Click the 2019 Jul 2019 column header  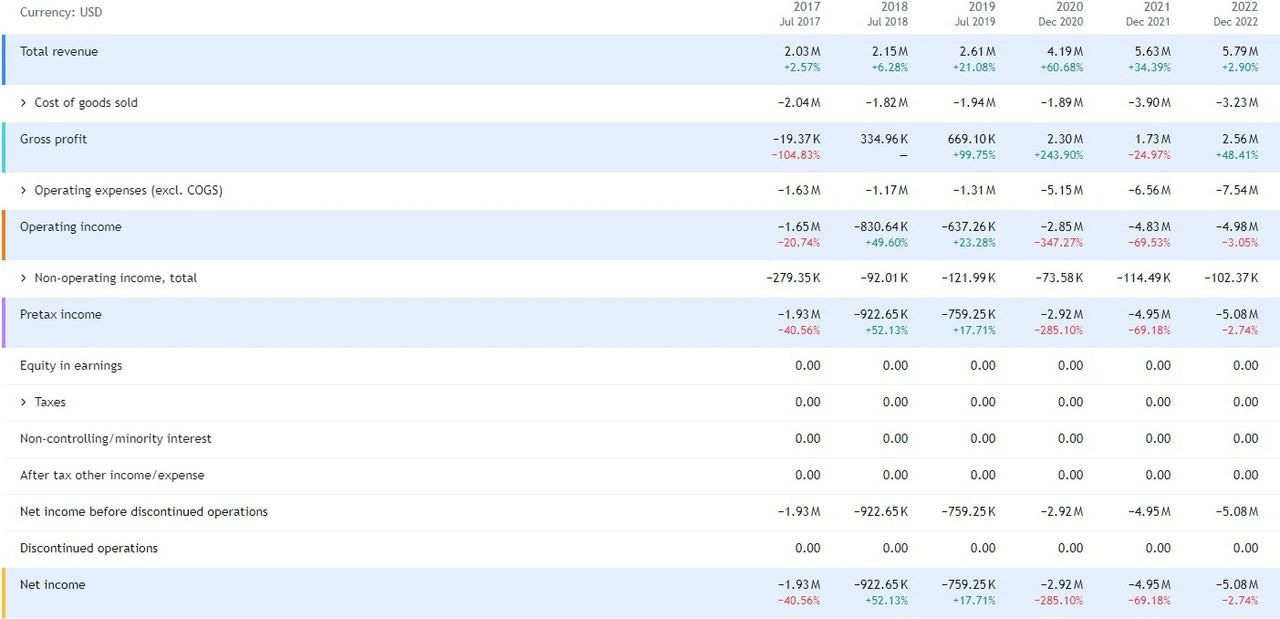pyautogui.click(x=975, y=14)
